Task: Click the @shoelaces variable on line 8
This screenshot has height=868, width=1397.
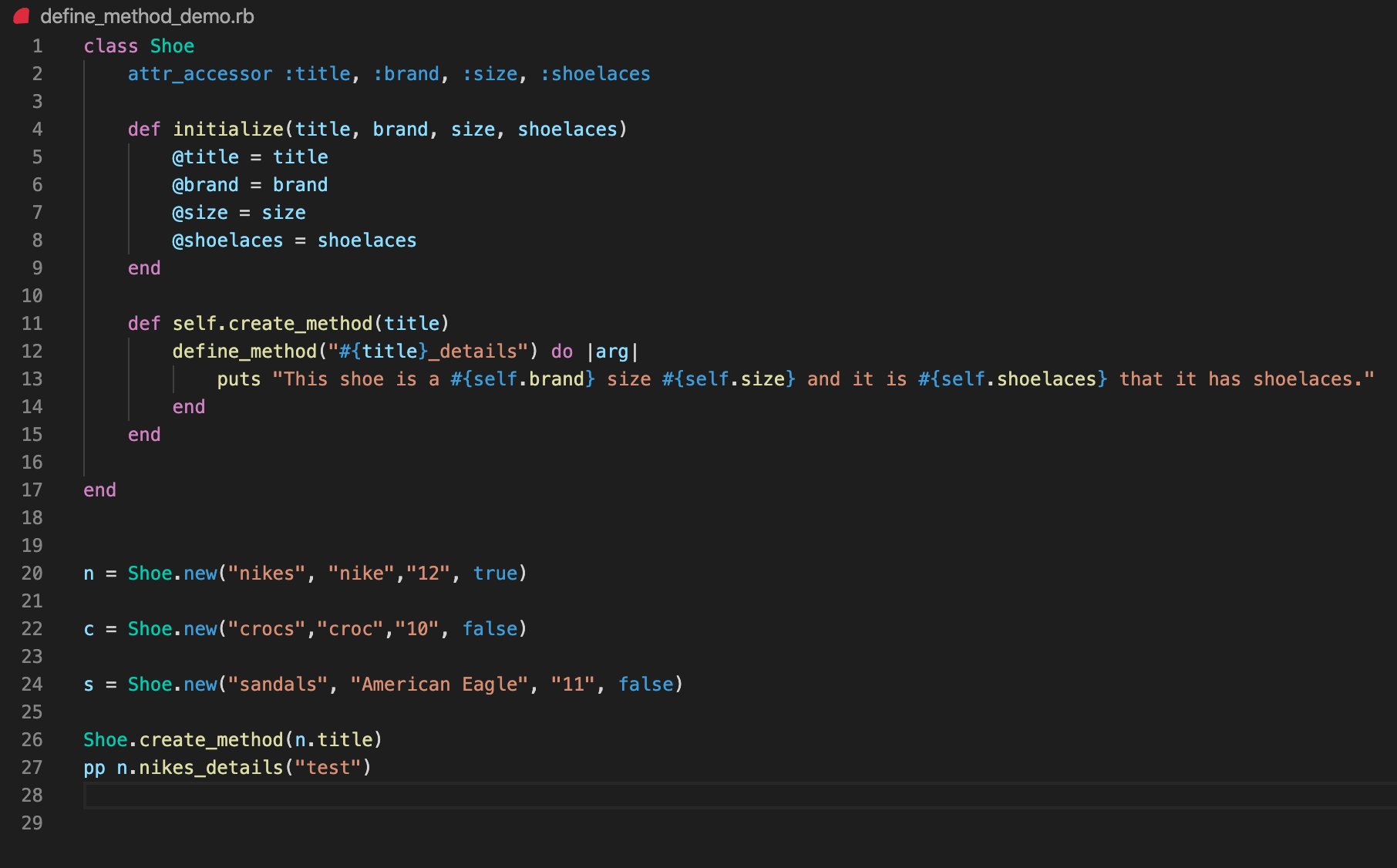Action: coord(227,240)
